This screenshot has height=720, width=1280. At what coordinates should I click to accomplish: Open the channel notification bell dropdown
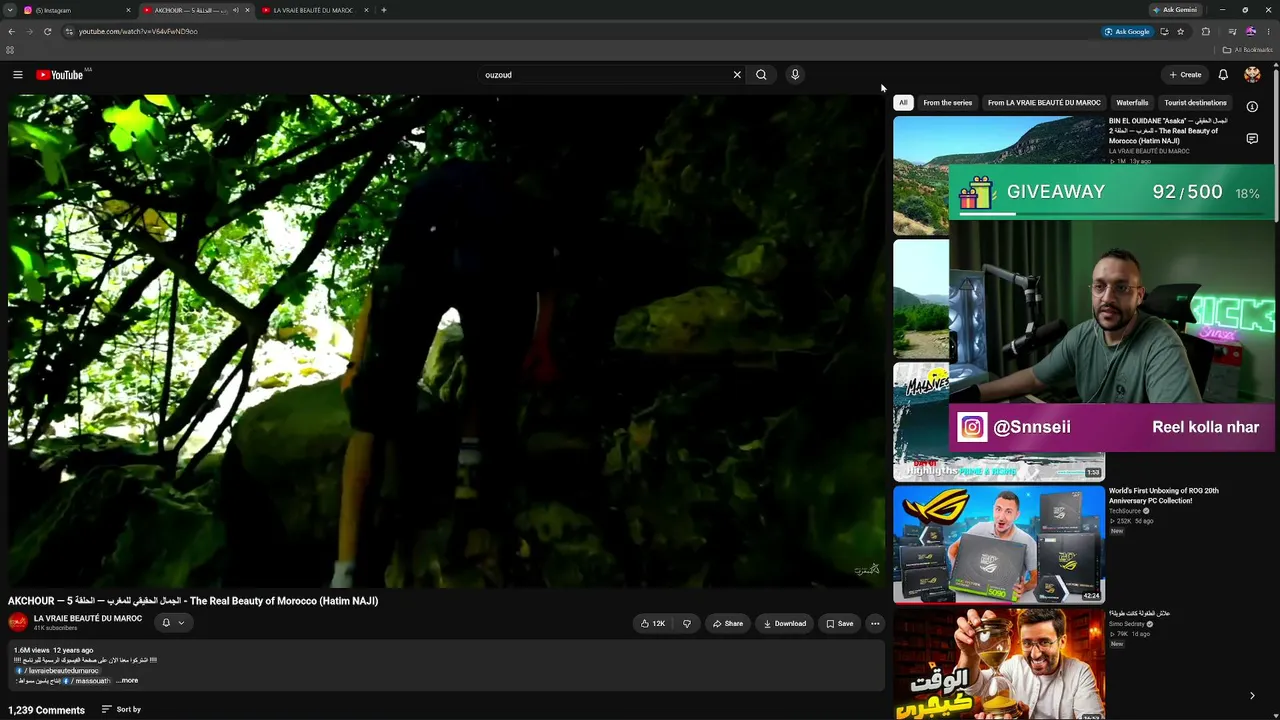click(x=173, y=623)
